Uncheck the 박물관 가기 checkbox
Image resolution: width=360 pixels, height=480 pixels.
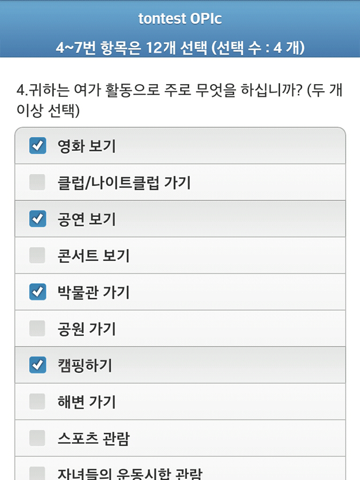[37, 292]
